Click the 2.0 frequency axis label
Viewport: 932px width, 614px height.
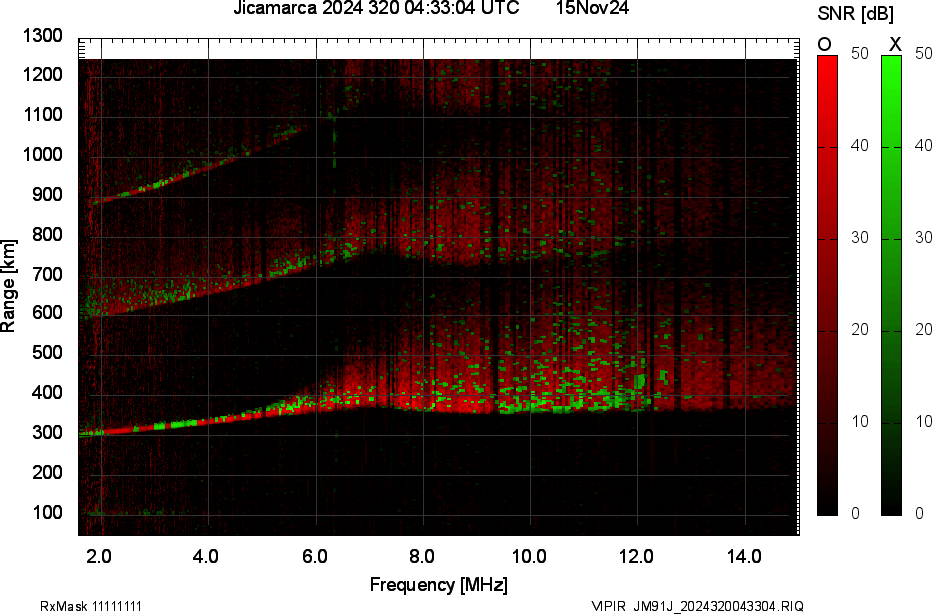coord(99,556)
